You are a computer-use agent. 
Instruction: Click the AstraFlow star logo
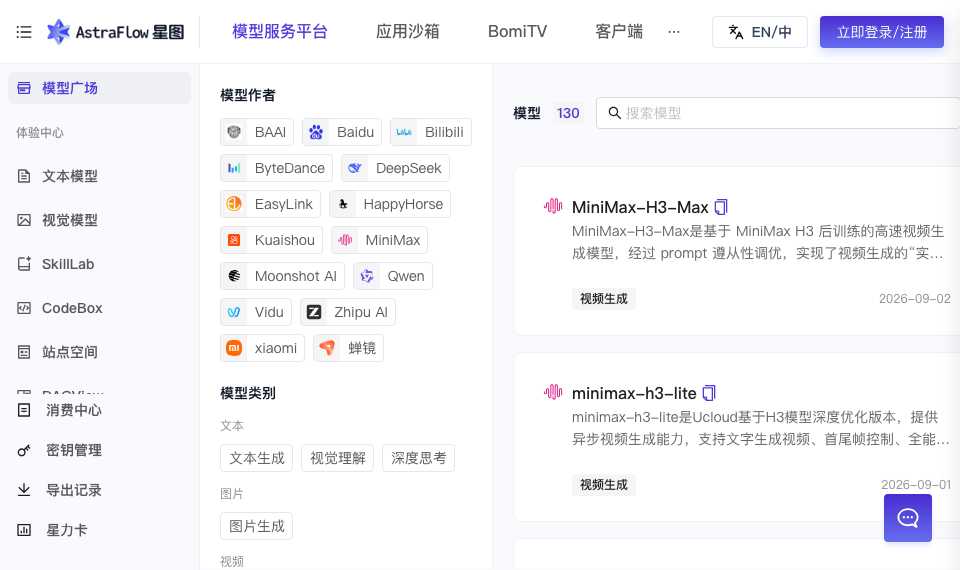click(58, 32)
